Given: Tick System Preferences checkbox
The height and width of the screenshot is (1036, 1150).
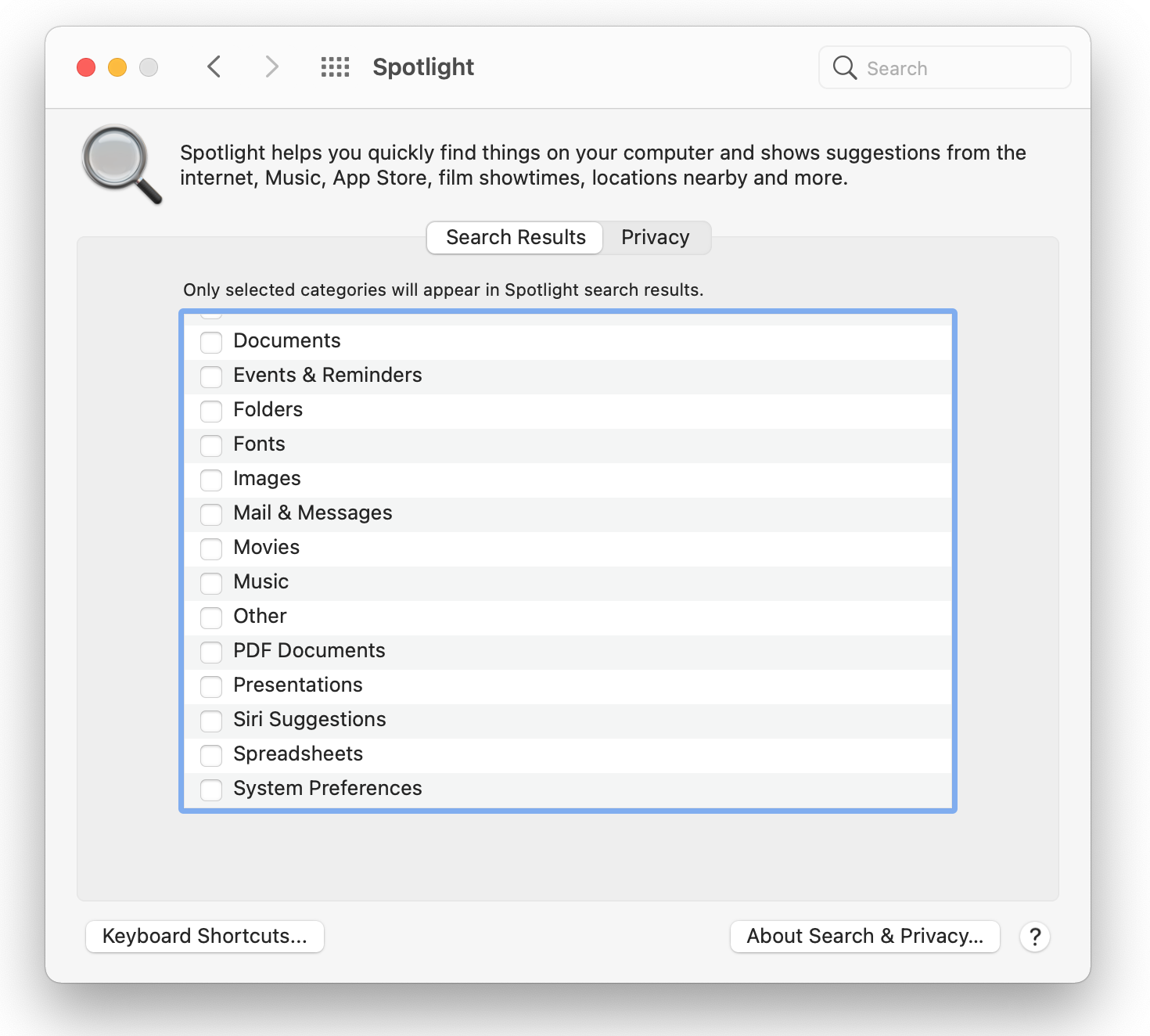Looking at the screenshot, I should coord(211,790).
